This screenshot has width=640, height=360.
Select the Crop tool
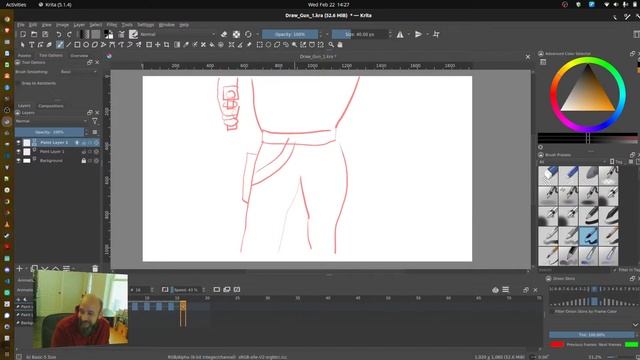coord(167,44)
